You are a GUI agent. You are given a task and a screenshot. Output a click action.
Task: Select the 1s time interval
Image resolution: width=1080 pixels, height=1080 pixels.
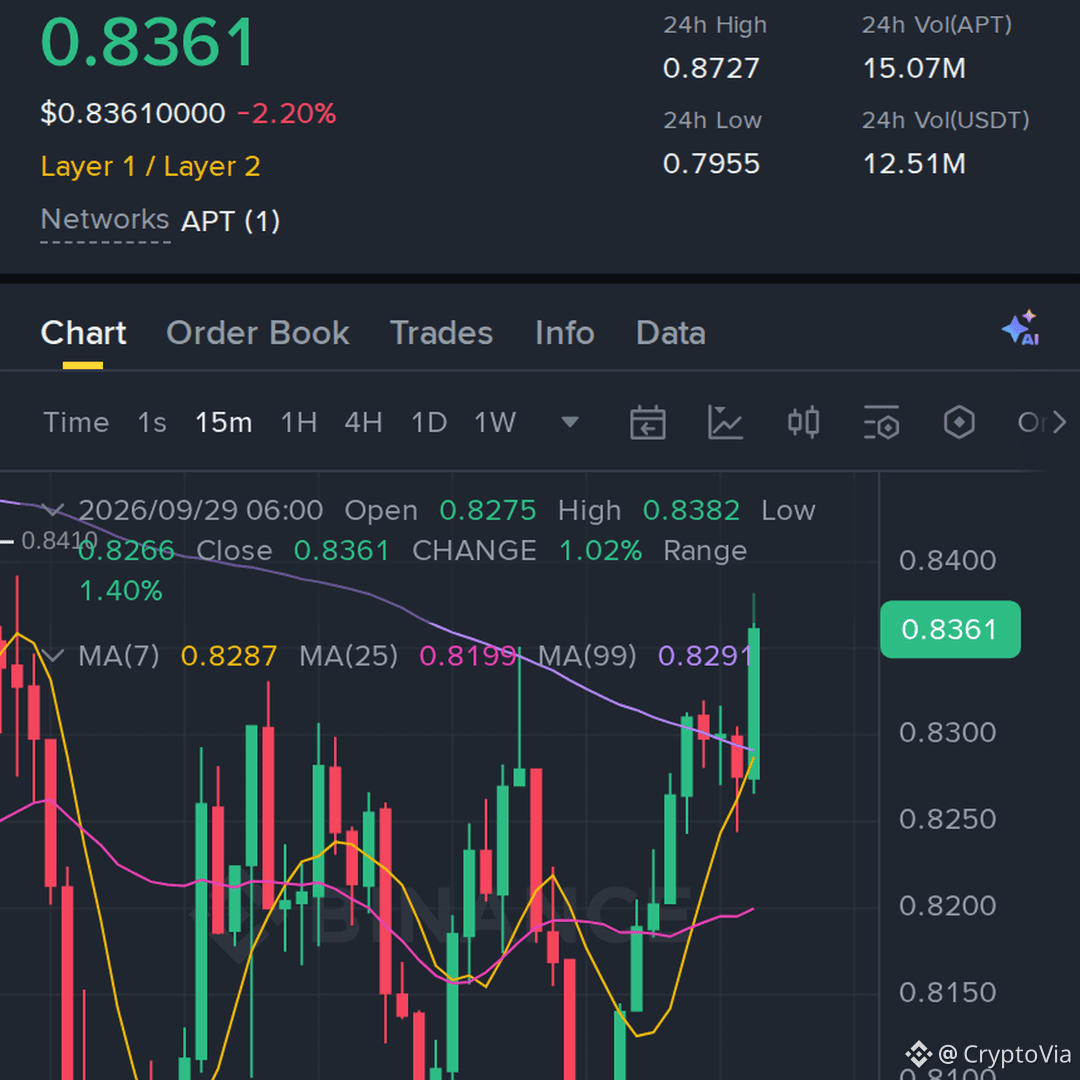tap(152, 422)
